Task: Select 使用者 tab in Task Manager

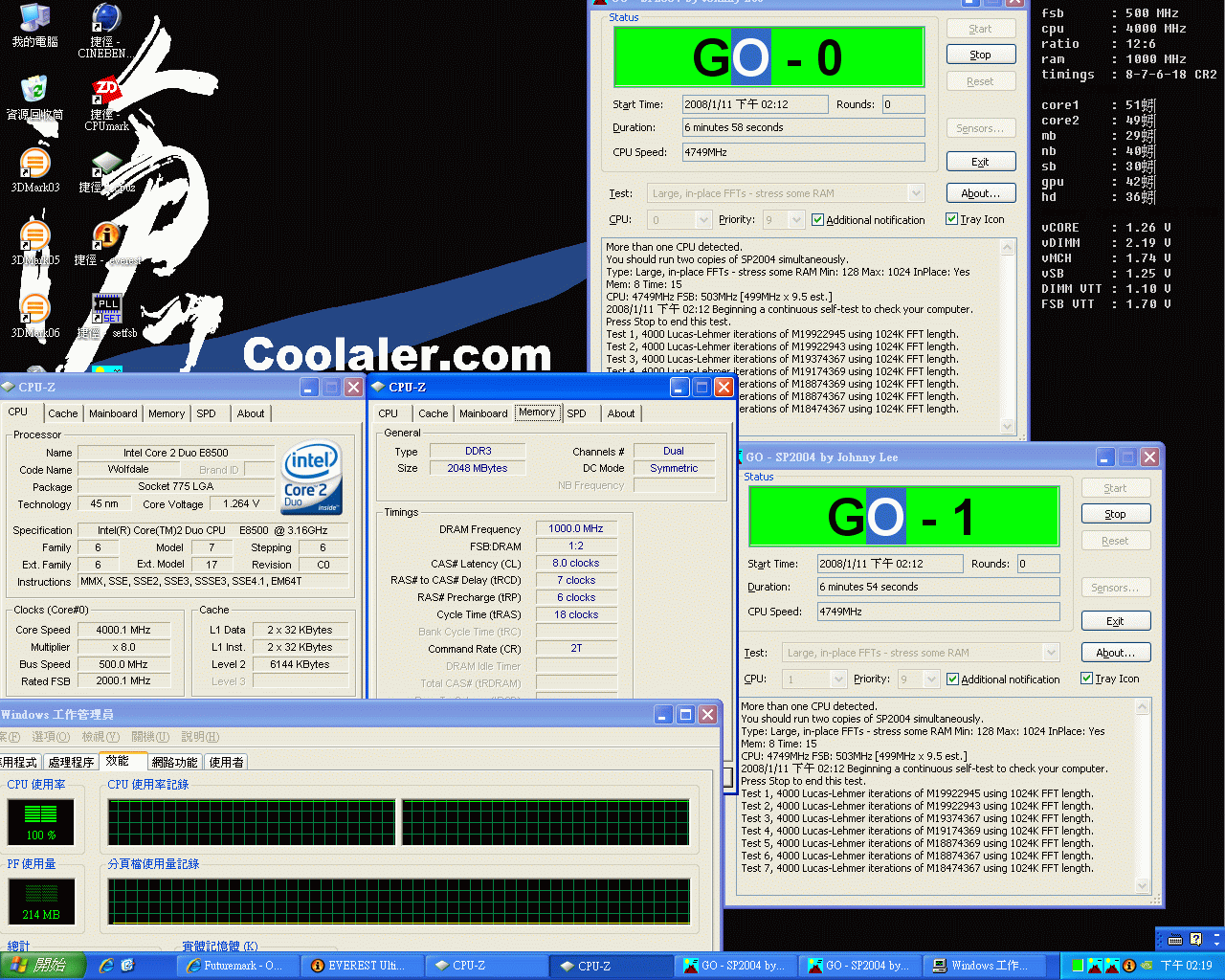Action: [226, 762]
